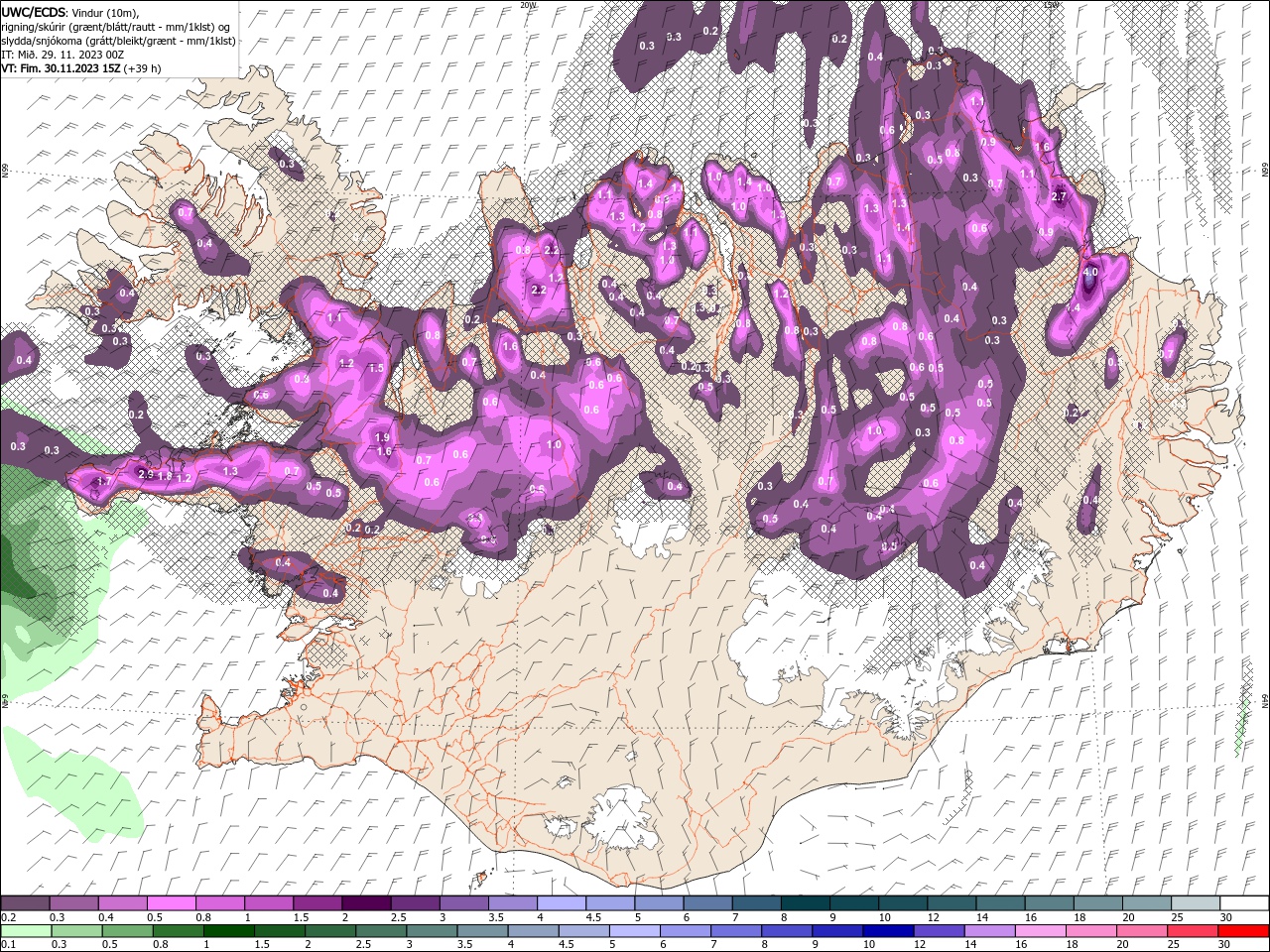Screen dimensions: 1270x952
Task: Click the 1.9 precipitation value on the map
Action: pos(383,437)
